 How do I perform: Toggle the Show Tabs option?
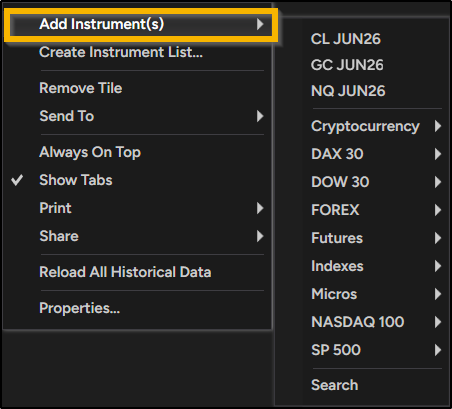[138, 180]
